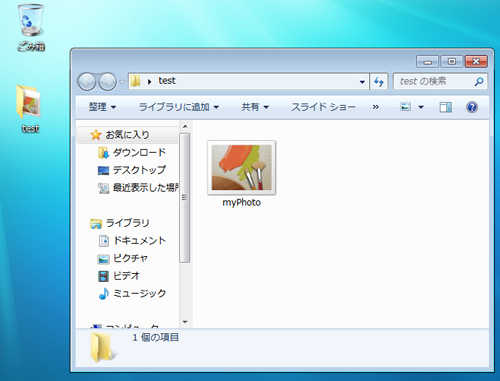The width and height of the screenshot is (500, 381).
Task: Open help via question mark icon
Action: point(472,107)
